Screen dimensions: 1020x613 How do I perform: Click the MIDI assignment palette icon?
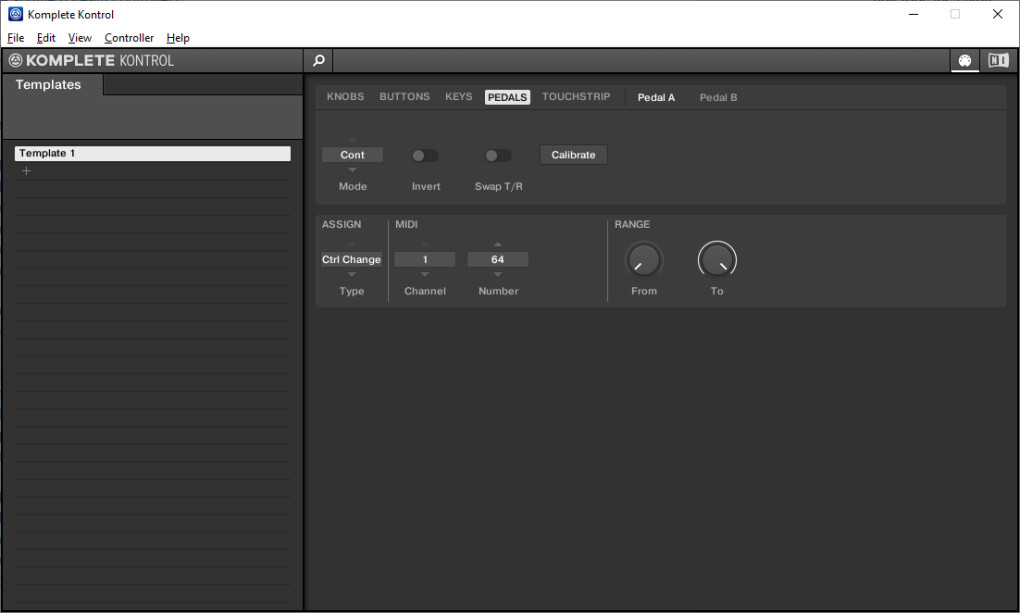click(x=965, y=61)
